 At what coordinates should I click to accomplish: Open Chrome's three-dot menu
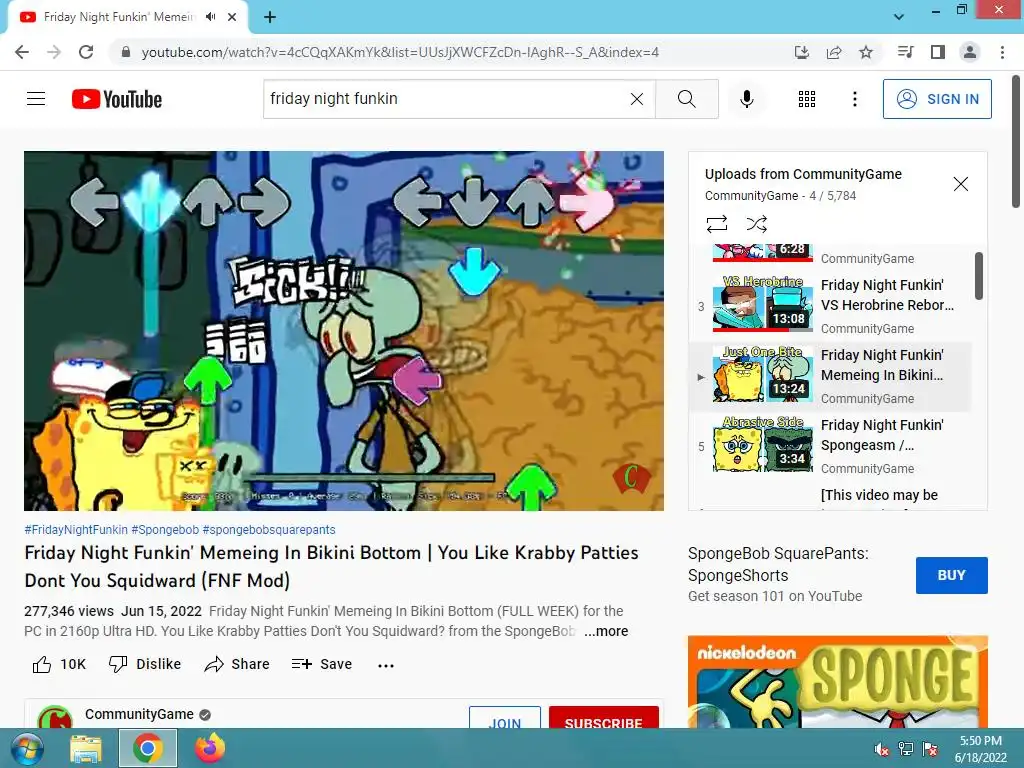[x=1002, y=52]
